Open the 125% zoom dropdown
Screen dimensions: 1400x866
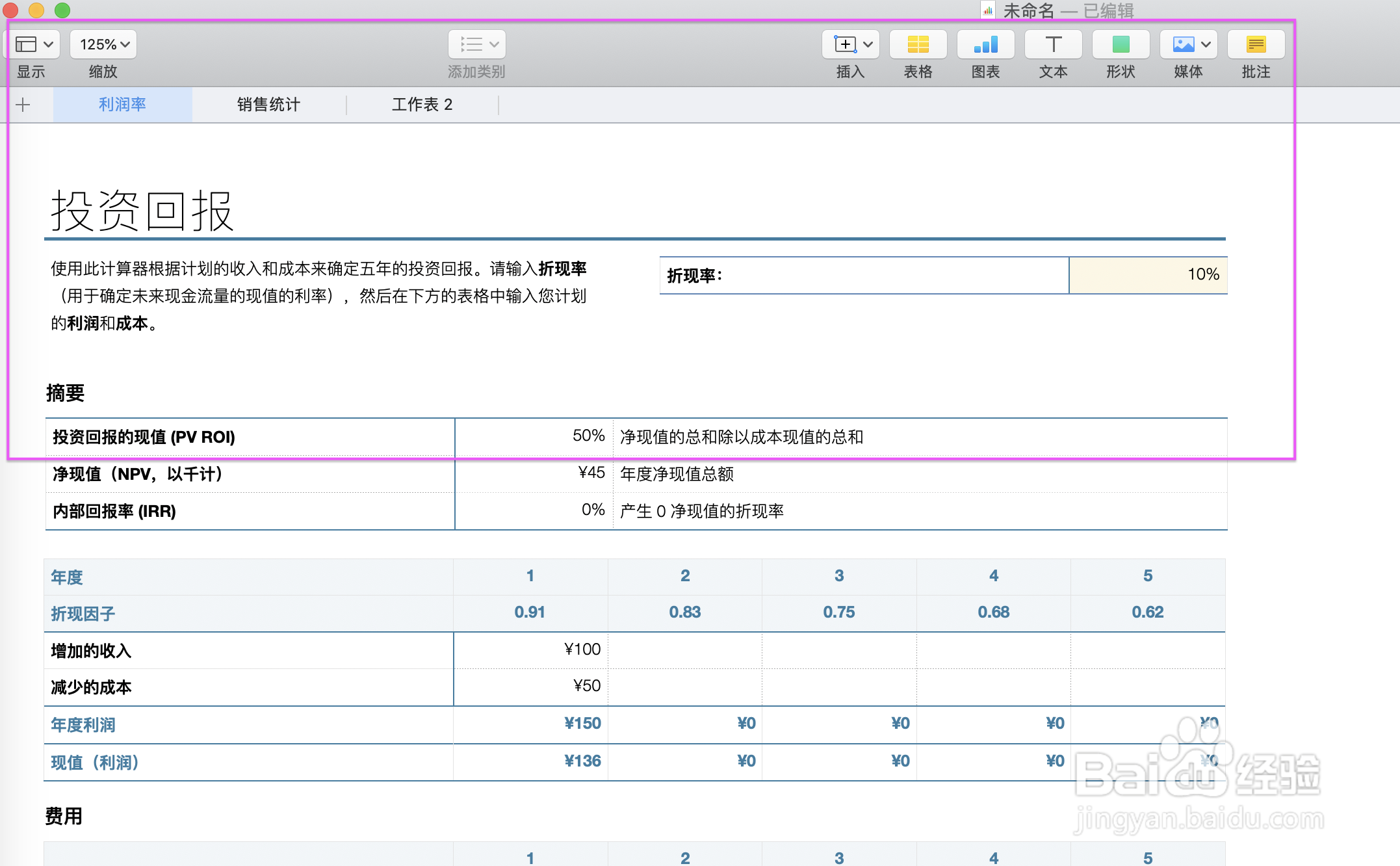103,44
